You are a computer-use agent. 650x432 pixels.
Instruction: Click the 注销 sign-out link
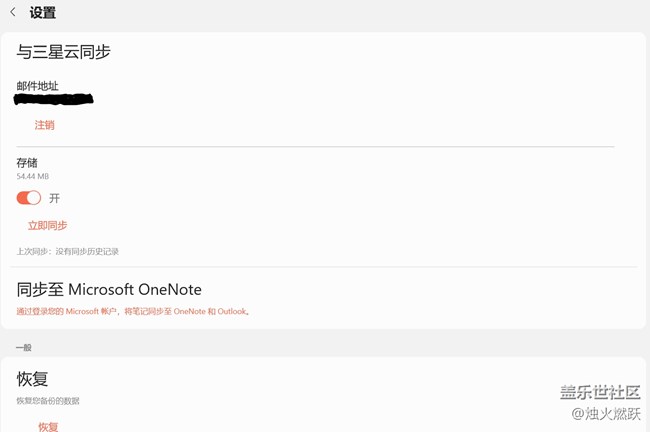[x=44, y=125]
